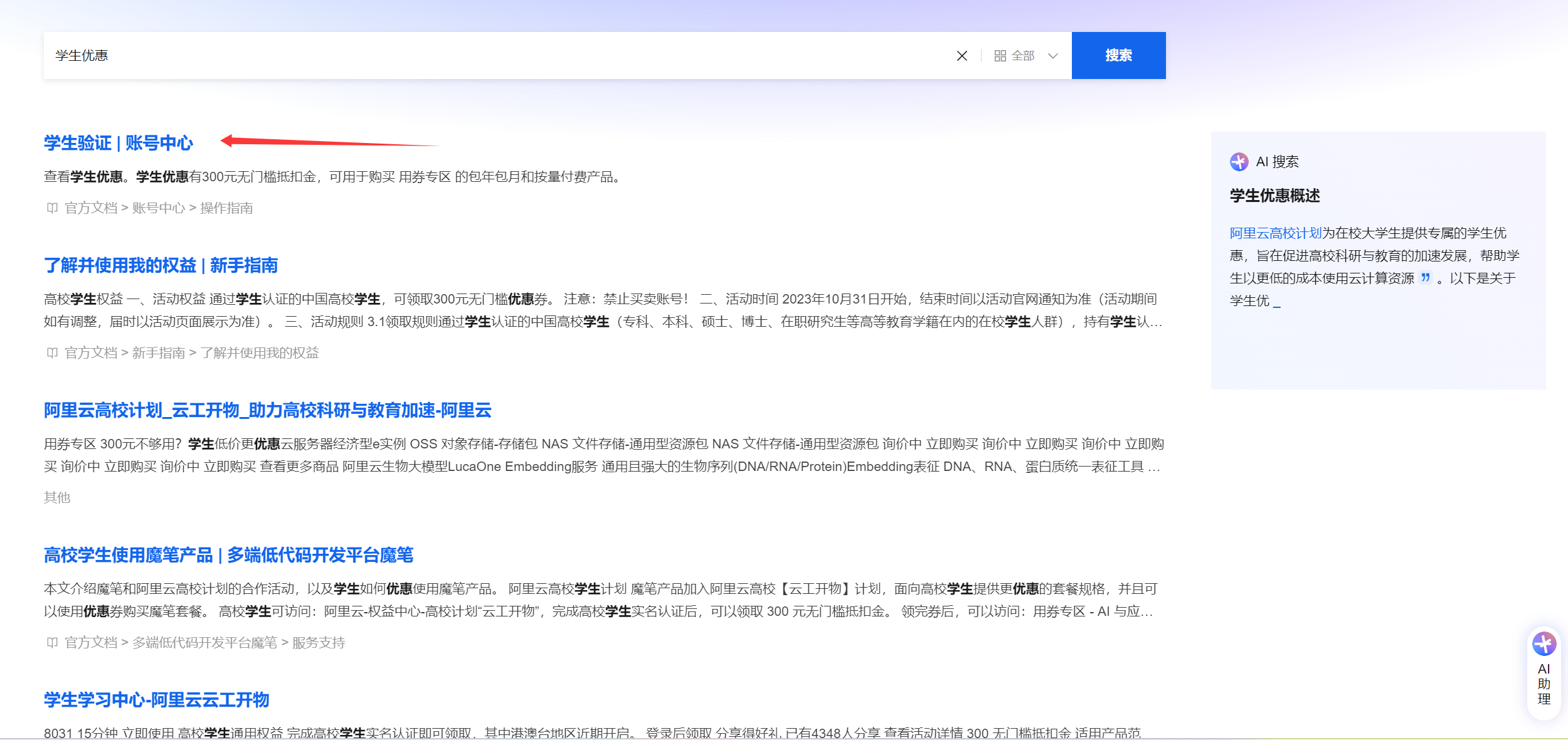Click the AI 搜索 sparkle icon

[1239, 162]
